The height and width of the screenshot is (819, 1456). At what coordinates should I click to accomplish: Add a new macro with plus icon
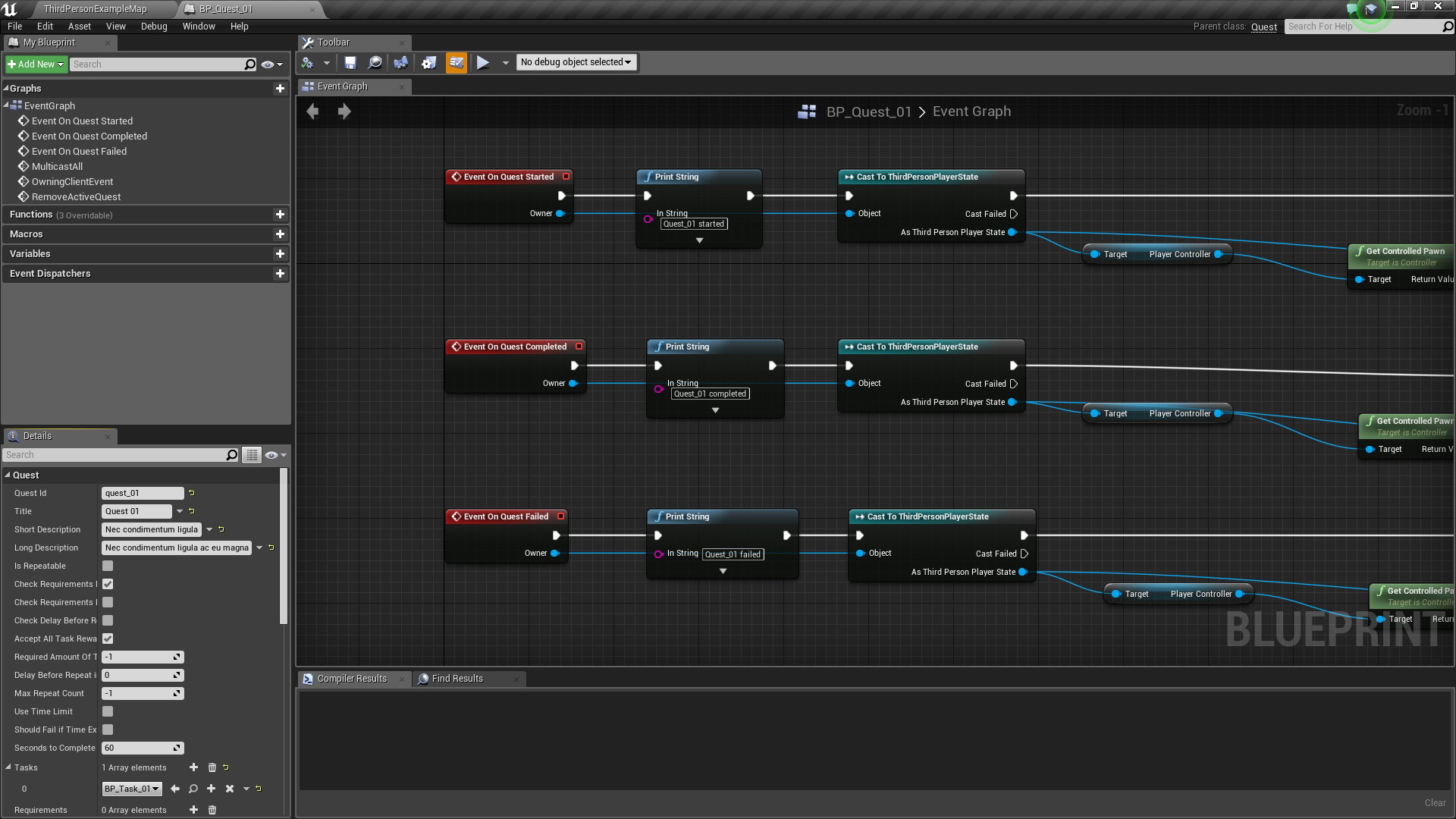[280, 234]
